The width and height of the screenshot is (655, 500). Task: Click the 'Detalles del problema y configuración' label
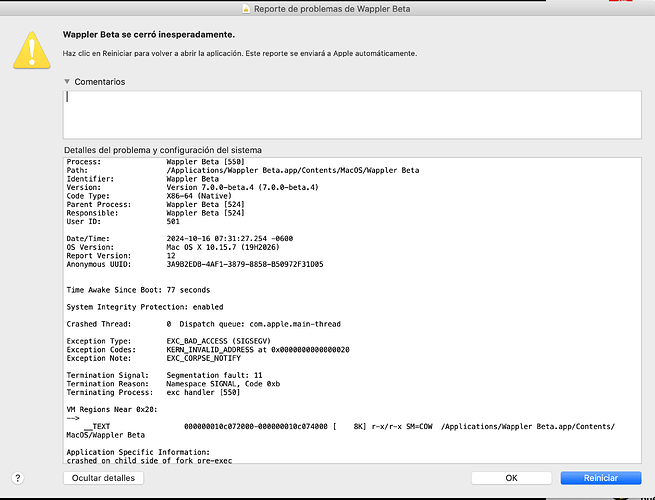(x=164, y=150)
